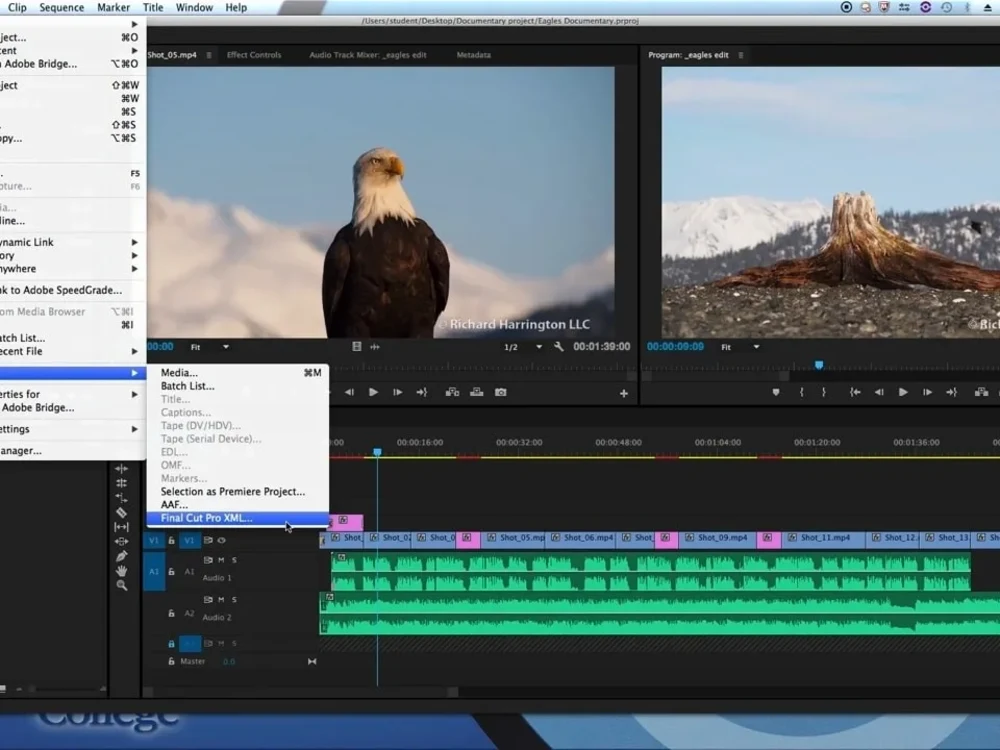This screenshot has width=1000, height=750.
Task: Play the Source monitor clip
Action: [373, 392]
